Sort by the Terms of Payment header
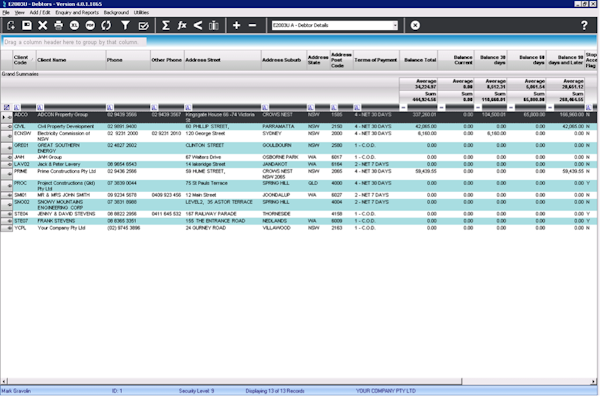 pyautogui.click(x=376, y=60)
